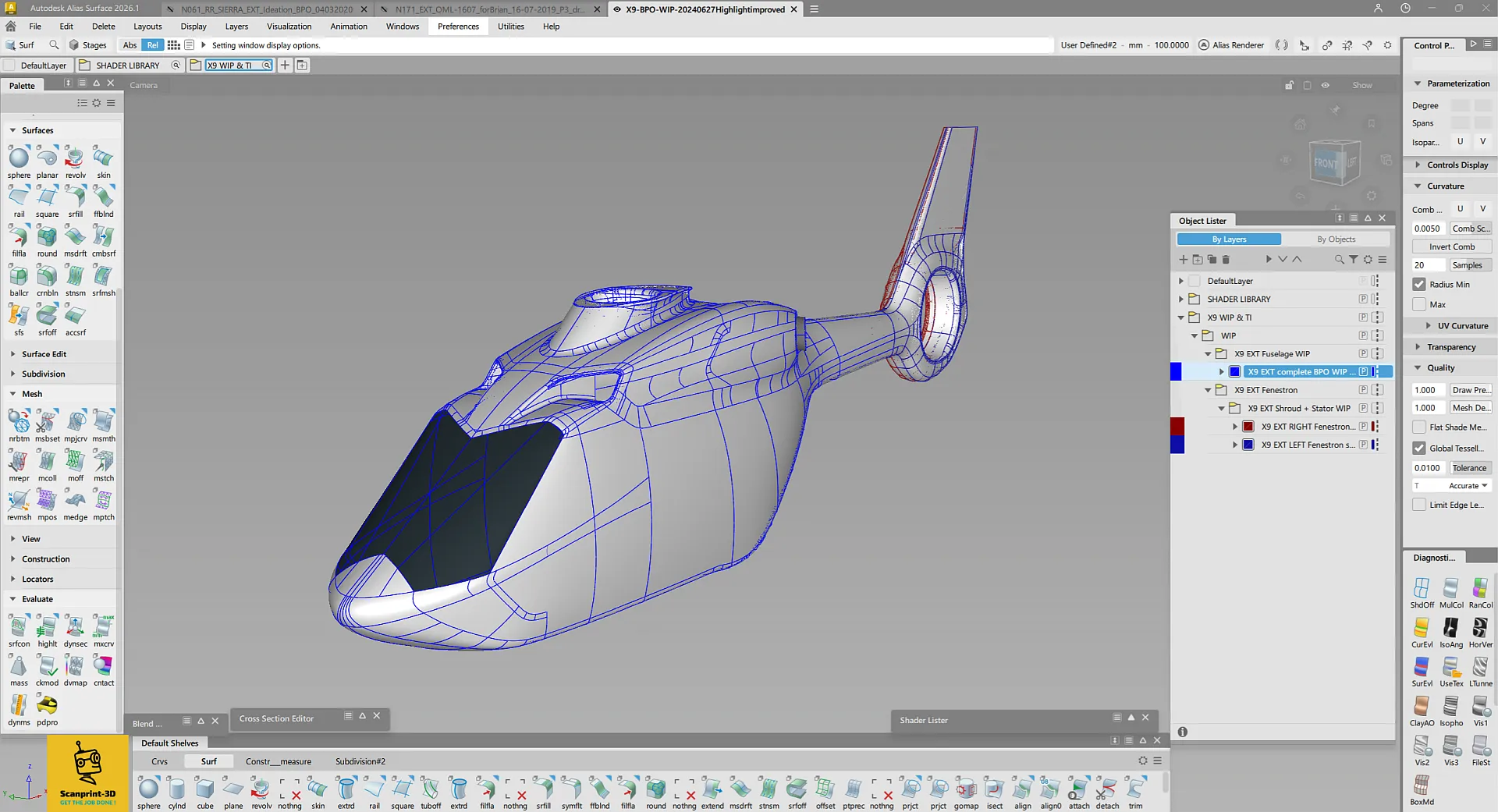The height and width of the screenshot is (812, 1498).
Task: Expand the DefaultLayer tree item
Action: [x=1181, y=281]
